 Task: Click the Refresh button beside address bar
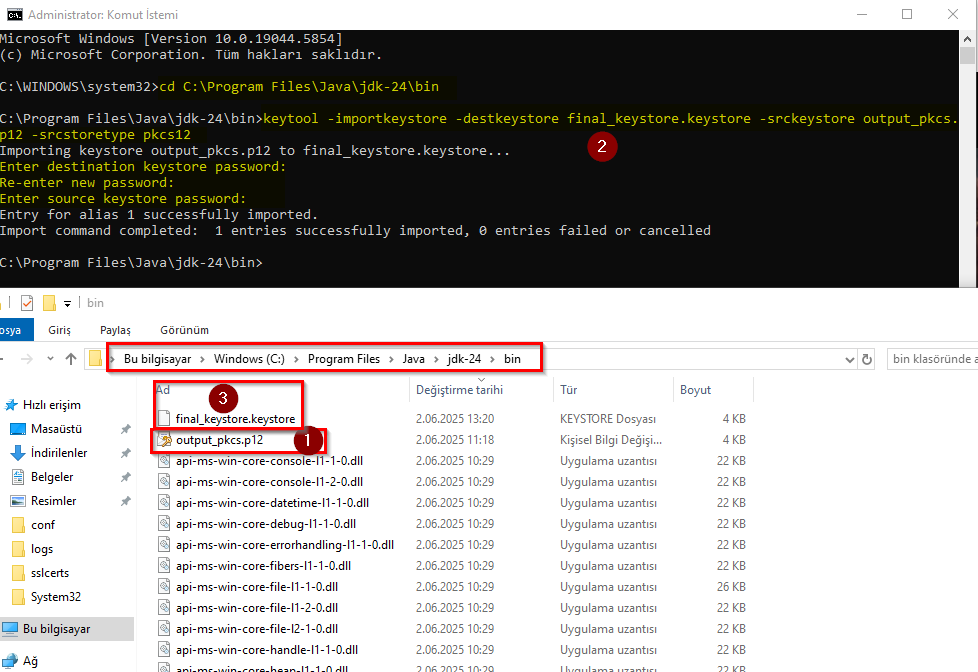[x=866, y=359]
